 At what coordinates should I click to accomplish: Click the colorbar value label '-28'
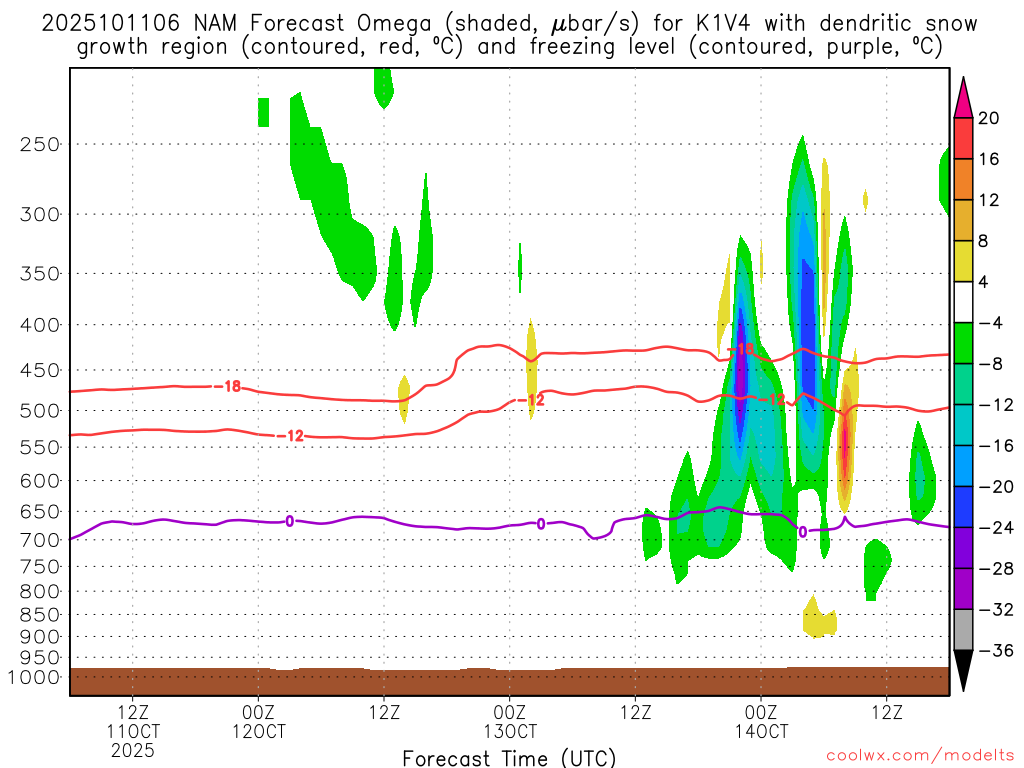tap(997, 569)
